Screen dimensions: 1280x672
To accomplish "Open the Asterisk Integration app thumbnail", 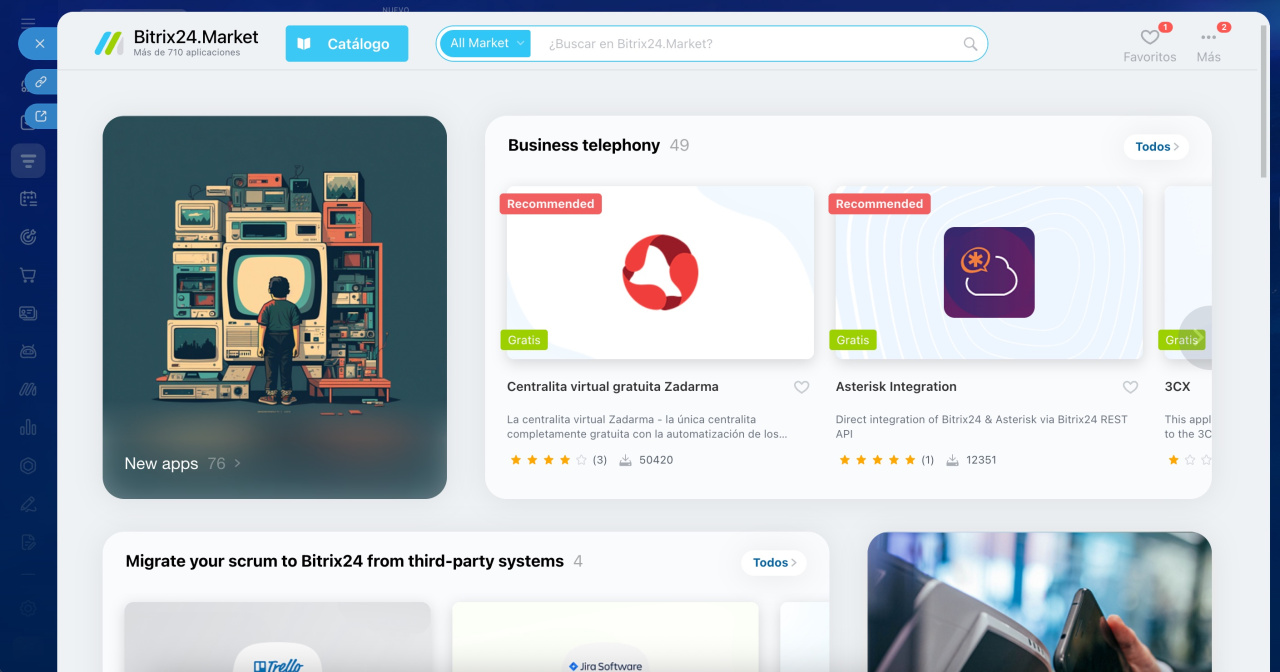I will click(x=989, y=272).
